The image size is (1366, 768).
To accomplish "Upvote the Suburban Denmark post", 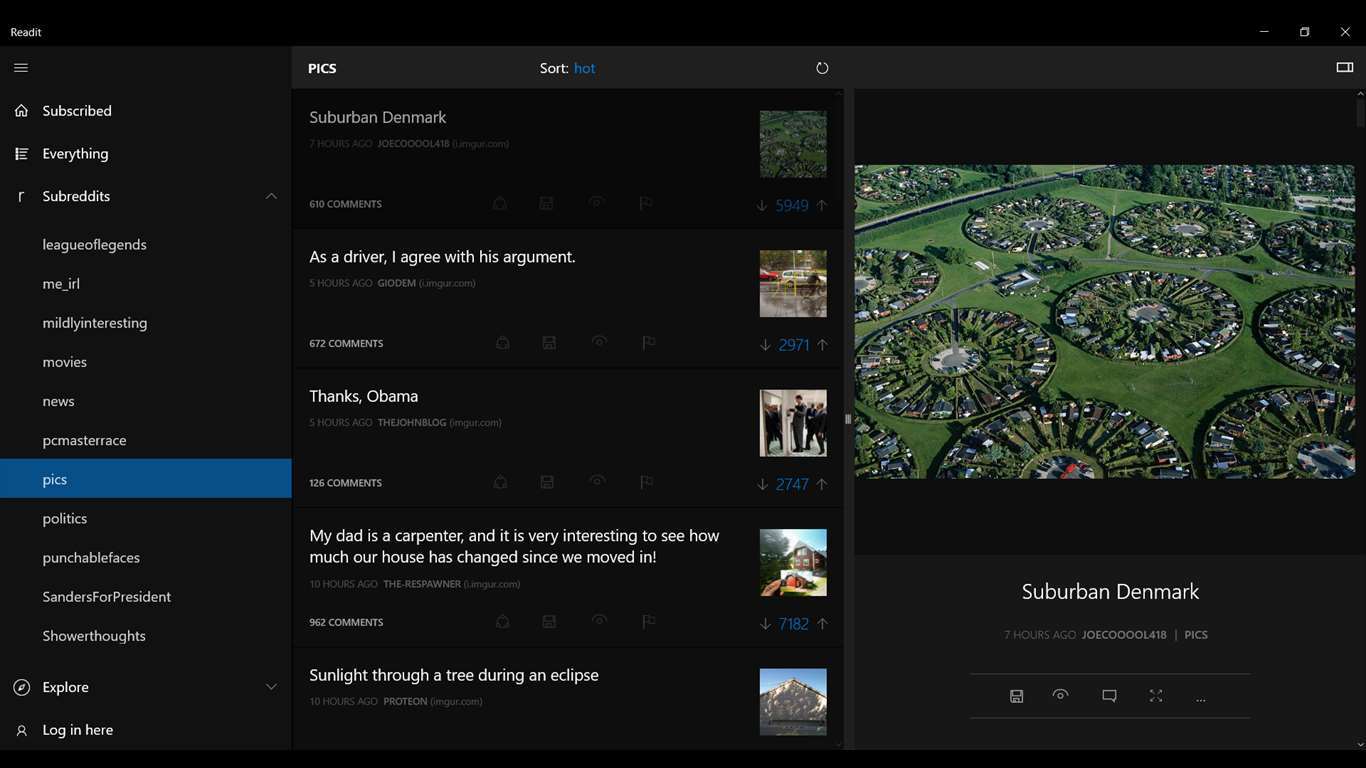I will [822, 205].
